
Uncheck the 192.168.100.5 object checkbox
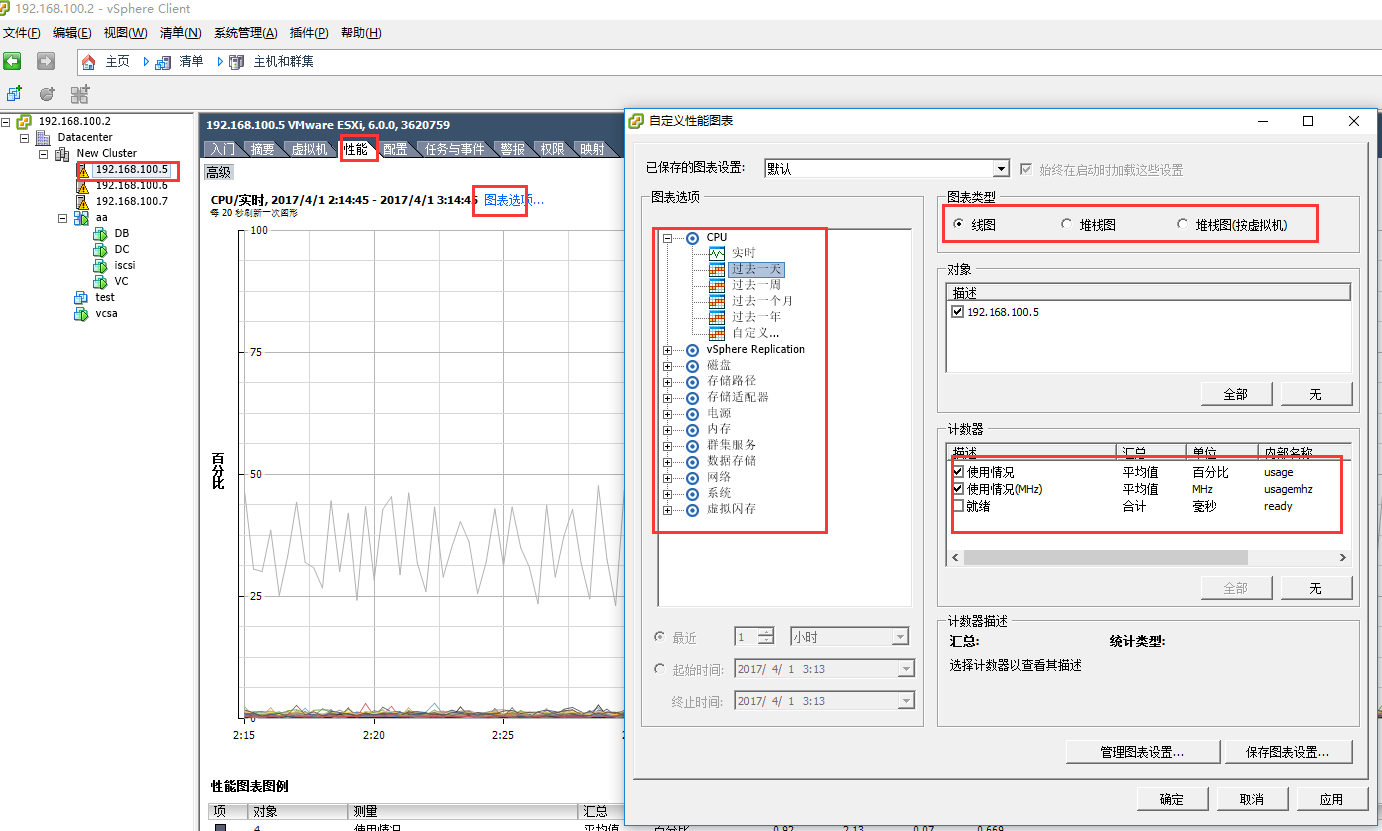958,312
